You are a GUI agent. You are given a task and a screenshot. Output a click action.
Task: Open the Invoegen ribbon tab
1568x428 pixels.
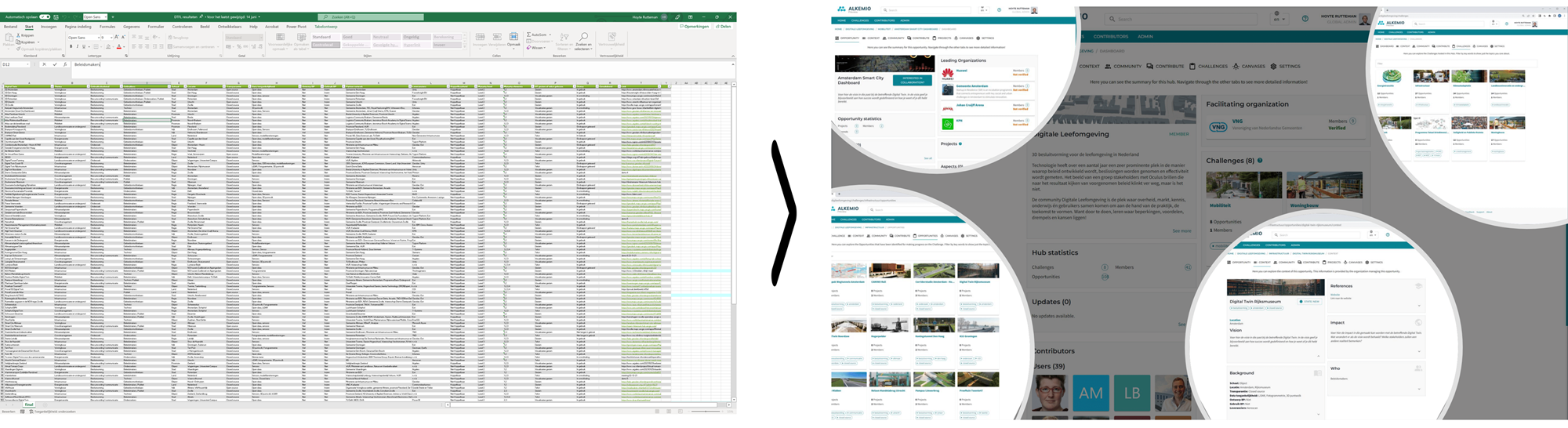(49, 27)
